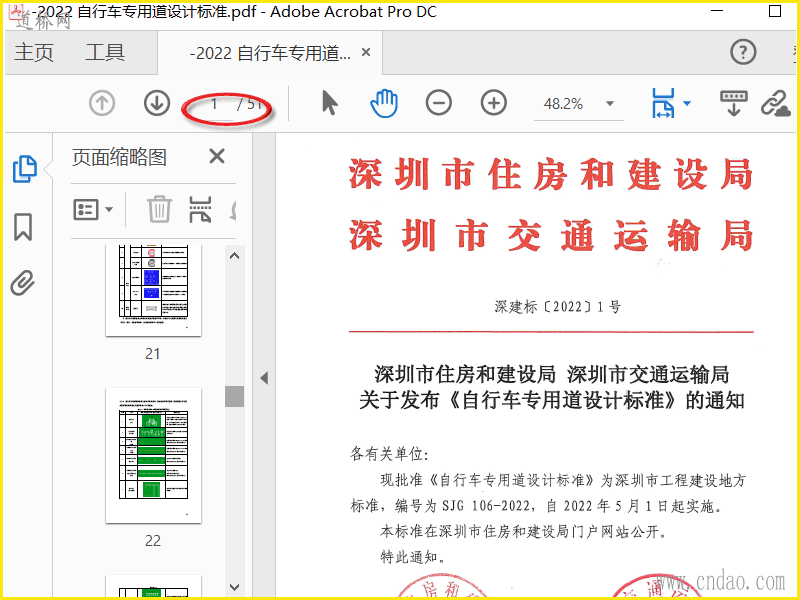The image size is (800, 600).
Task: Click the share link cloud icon
Action: (776, 104)
